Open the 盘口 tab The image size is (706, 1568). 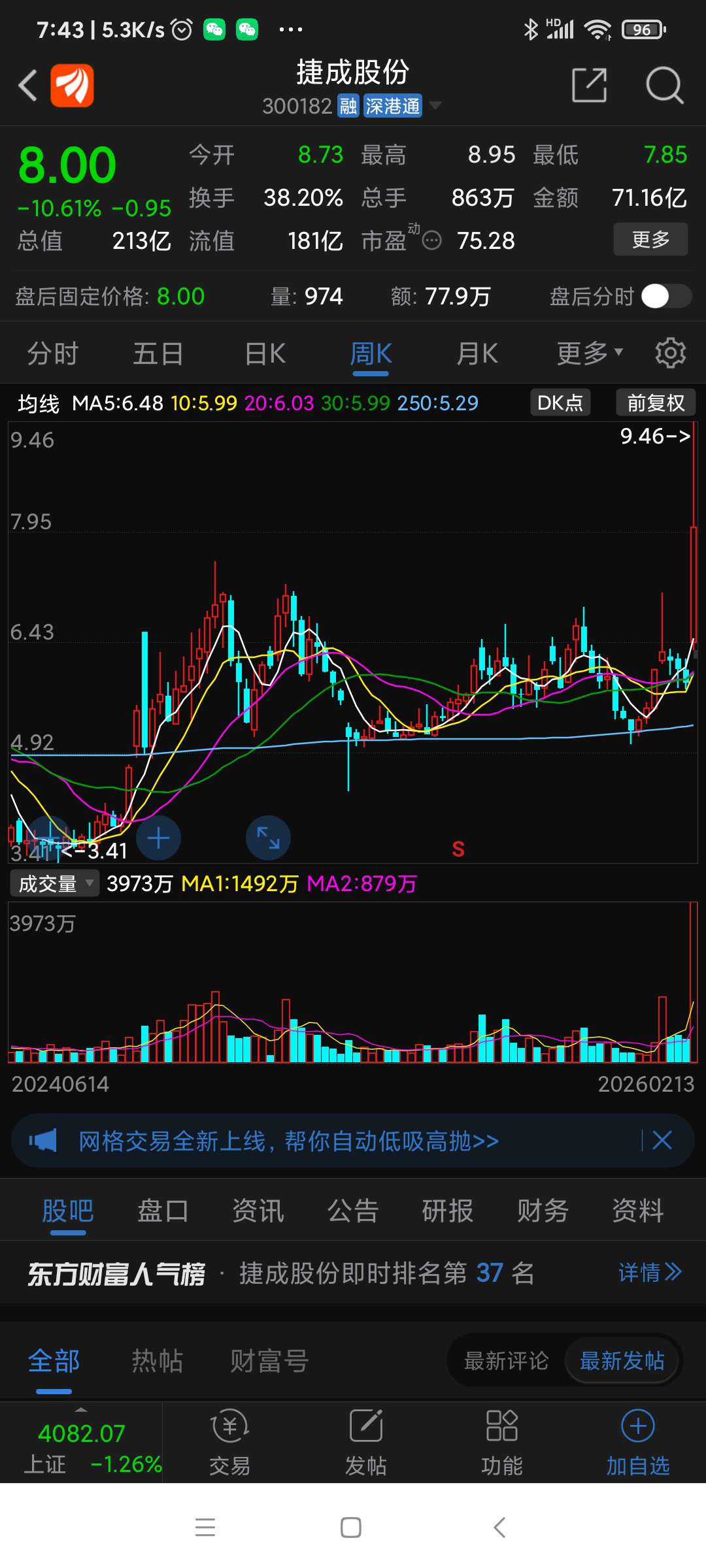coord(163,1211)
